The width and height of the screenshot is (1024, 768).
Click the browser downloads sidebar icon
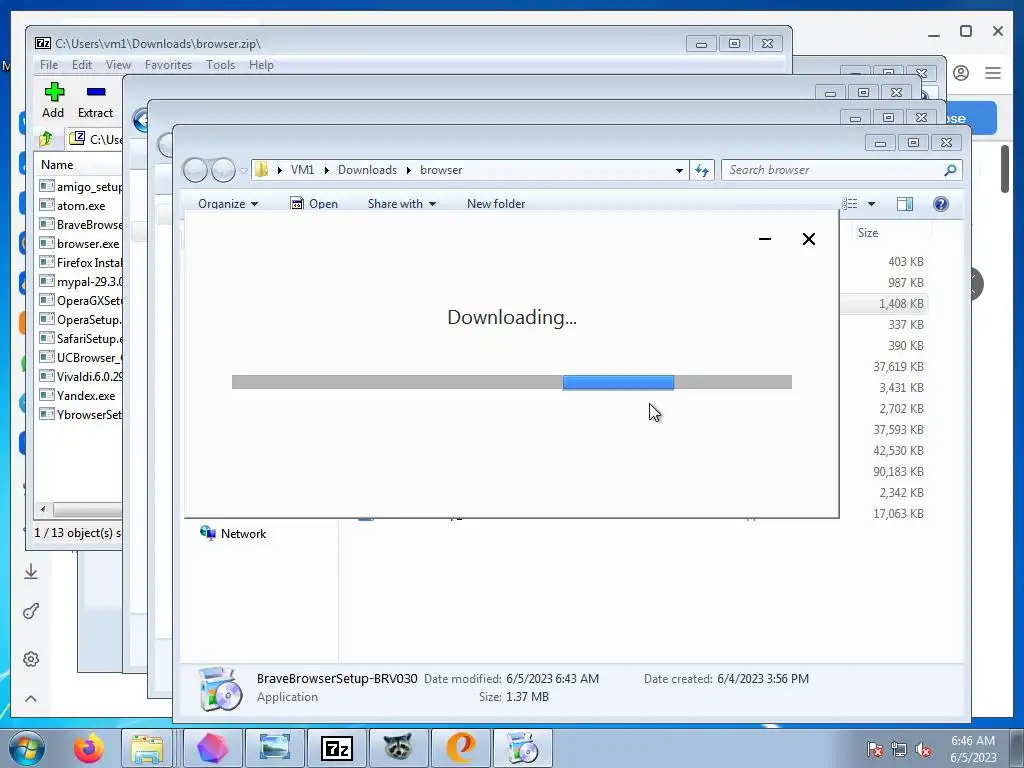tap(31, 571)
